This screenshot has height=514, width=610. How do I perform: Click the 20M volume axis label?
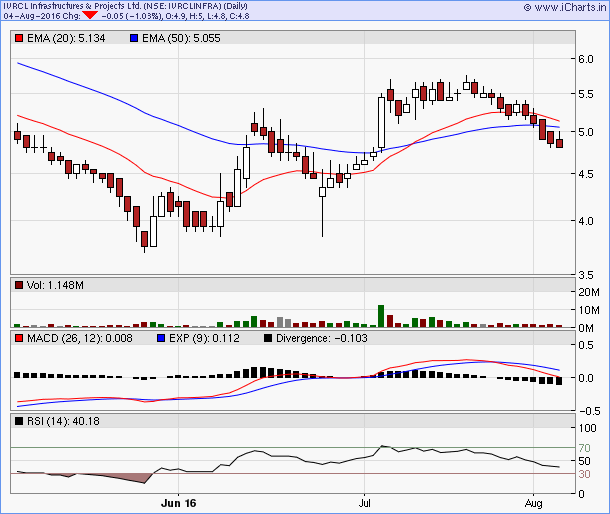[x=589, y=292]
